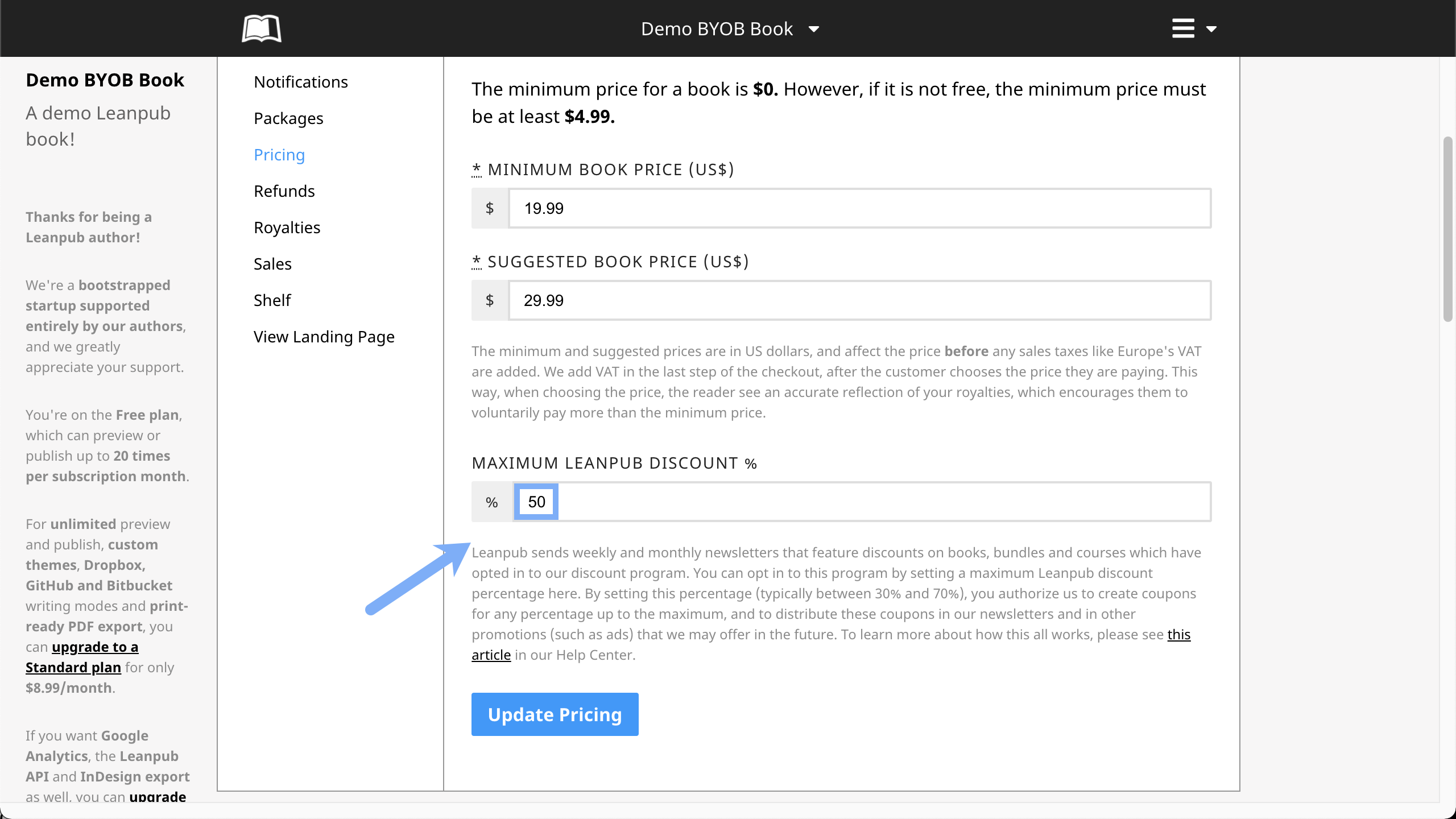The width and height of the screenshot is (1456, 819).
Task: Click the Leanpub open book logo
Action: 261,28
